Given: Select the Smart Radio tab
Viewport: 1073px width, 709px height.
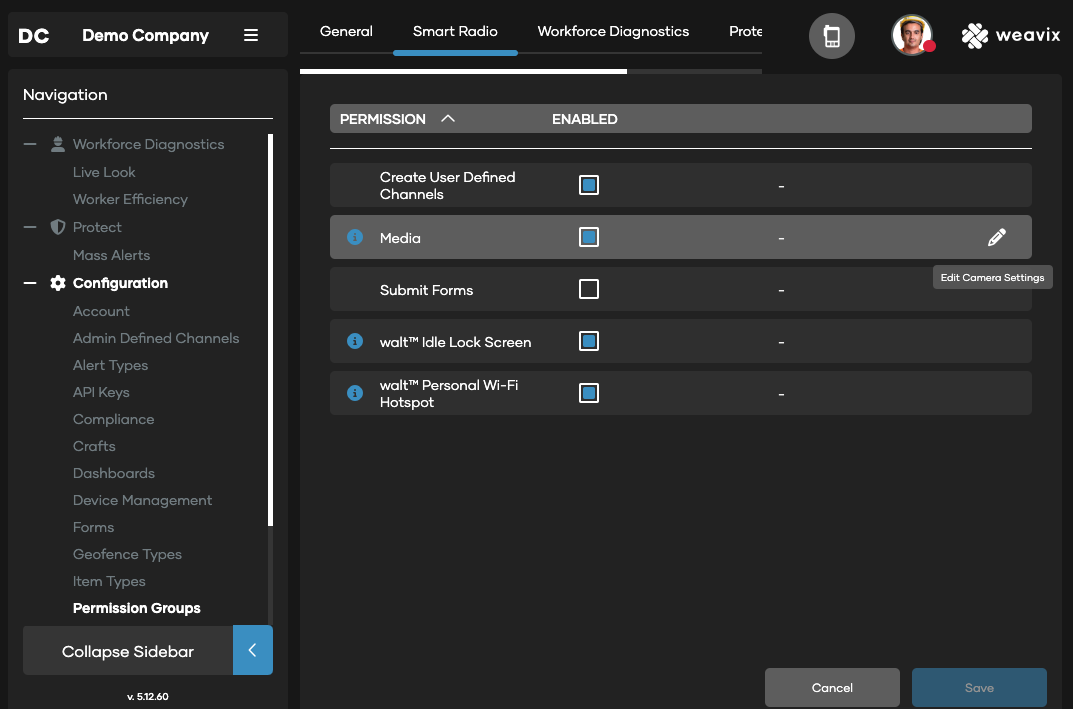Looking at the screenshot, I should tap(455, 31).
